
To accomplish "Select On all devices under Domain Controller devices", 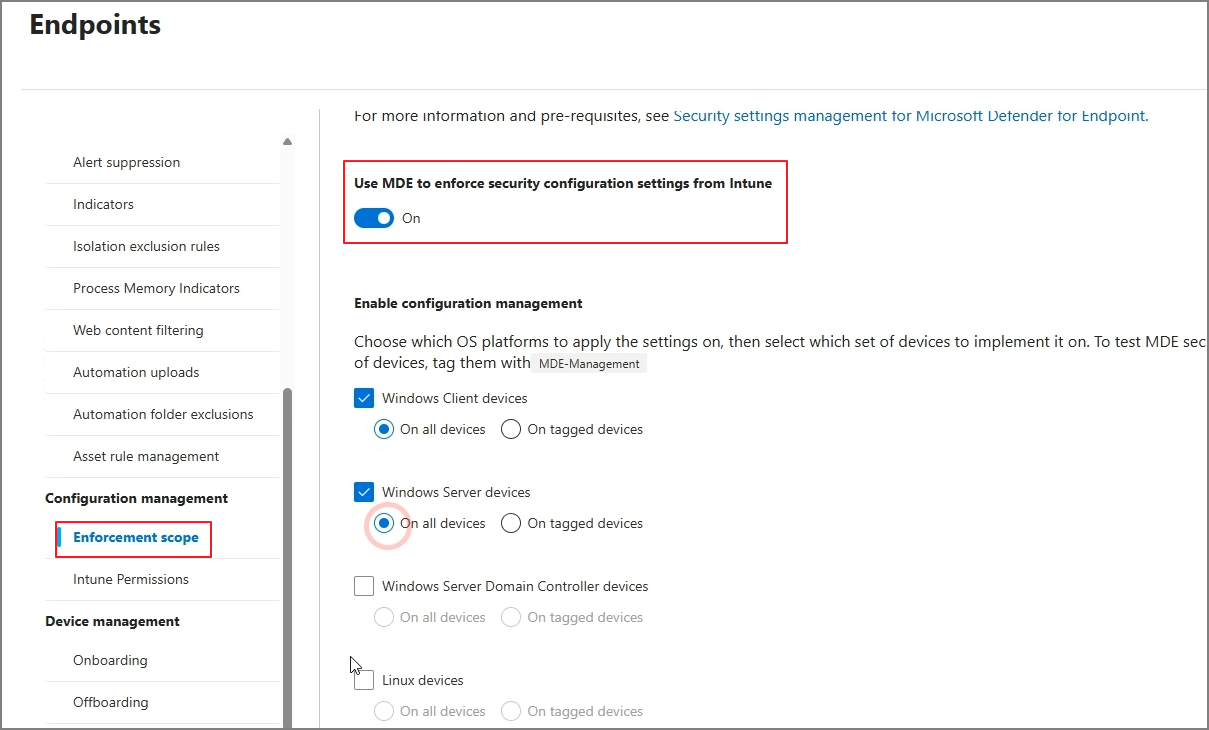I will click(x=384, y=617).
